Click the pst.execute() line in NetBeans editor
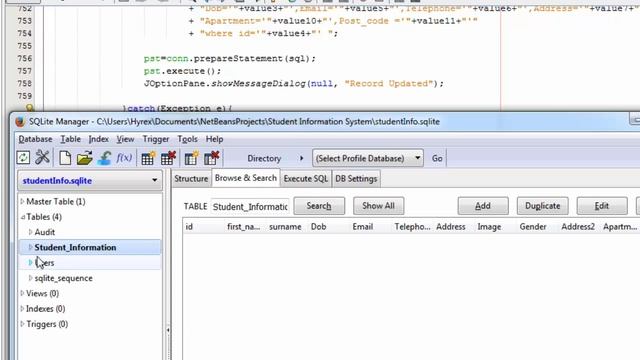This screenshot has height=360, width=640. [182, 71]
